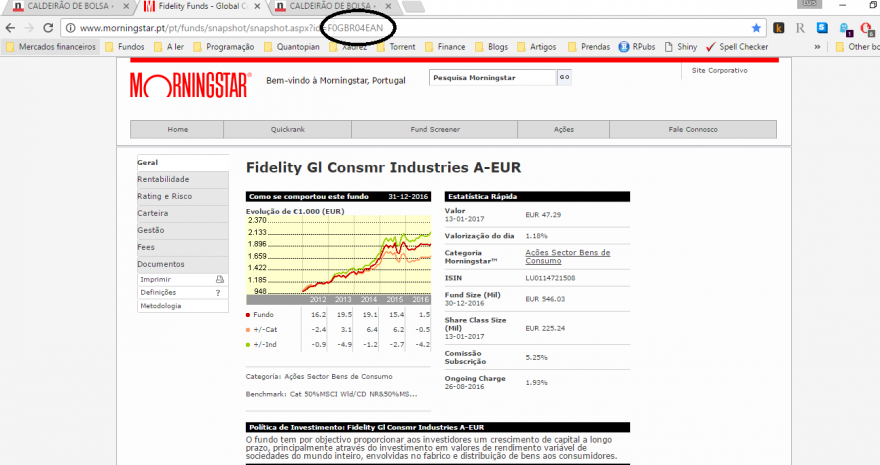Click the question mark help icon

pos(218,293)
